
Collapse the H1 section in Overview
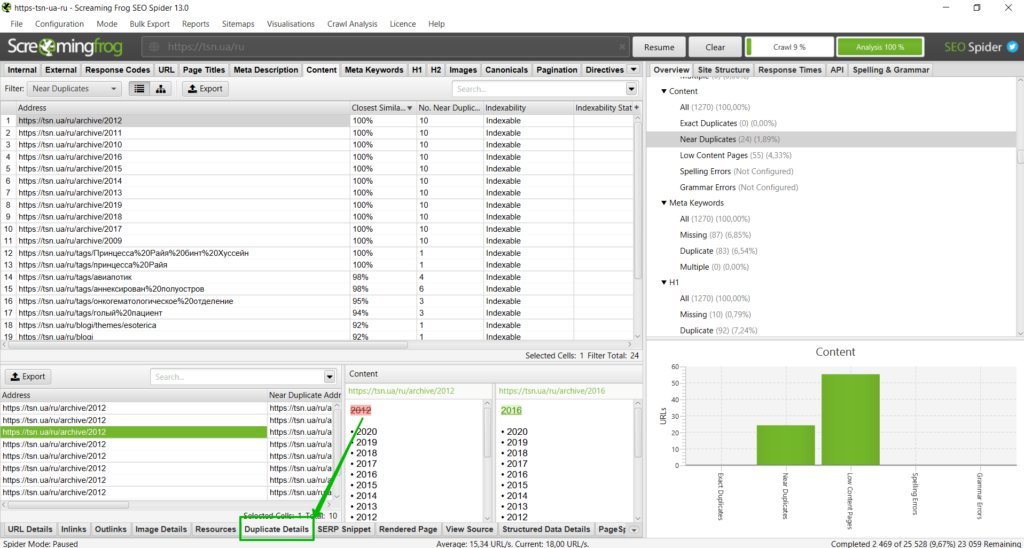coord(664,282)
